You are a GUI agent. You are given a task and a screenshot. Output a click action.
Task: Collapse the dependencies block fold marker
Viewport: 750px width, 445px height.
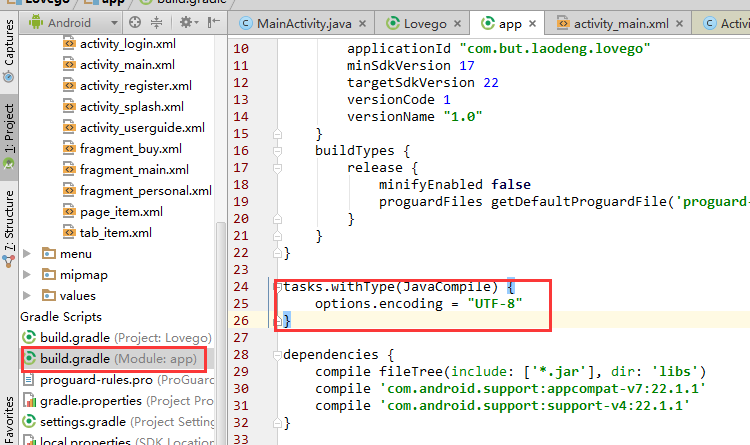[x=277, y=355]
